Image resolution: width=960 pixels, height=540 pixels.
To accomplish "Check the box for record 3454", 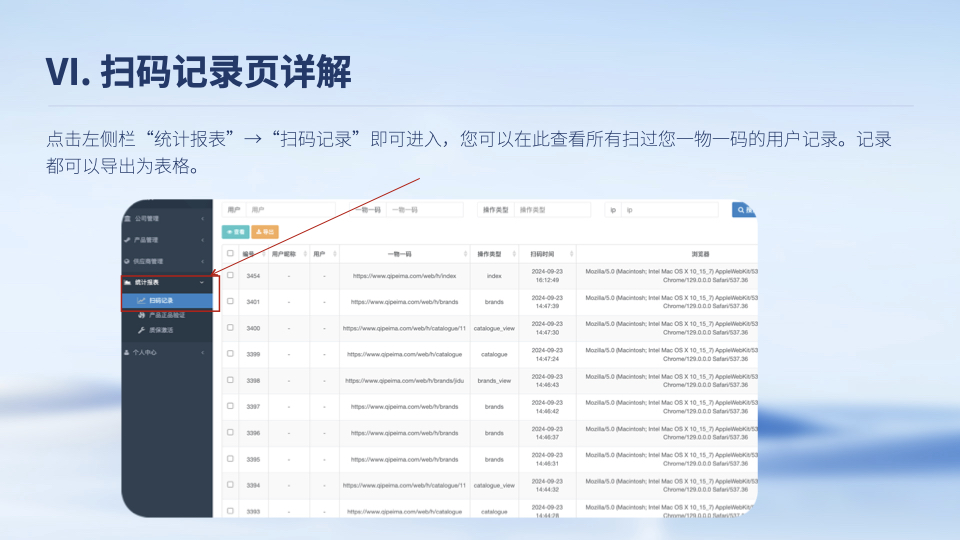I will tap(230, 275).
